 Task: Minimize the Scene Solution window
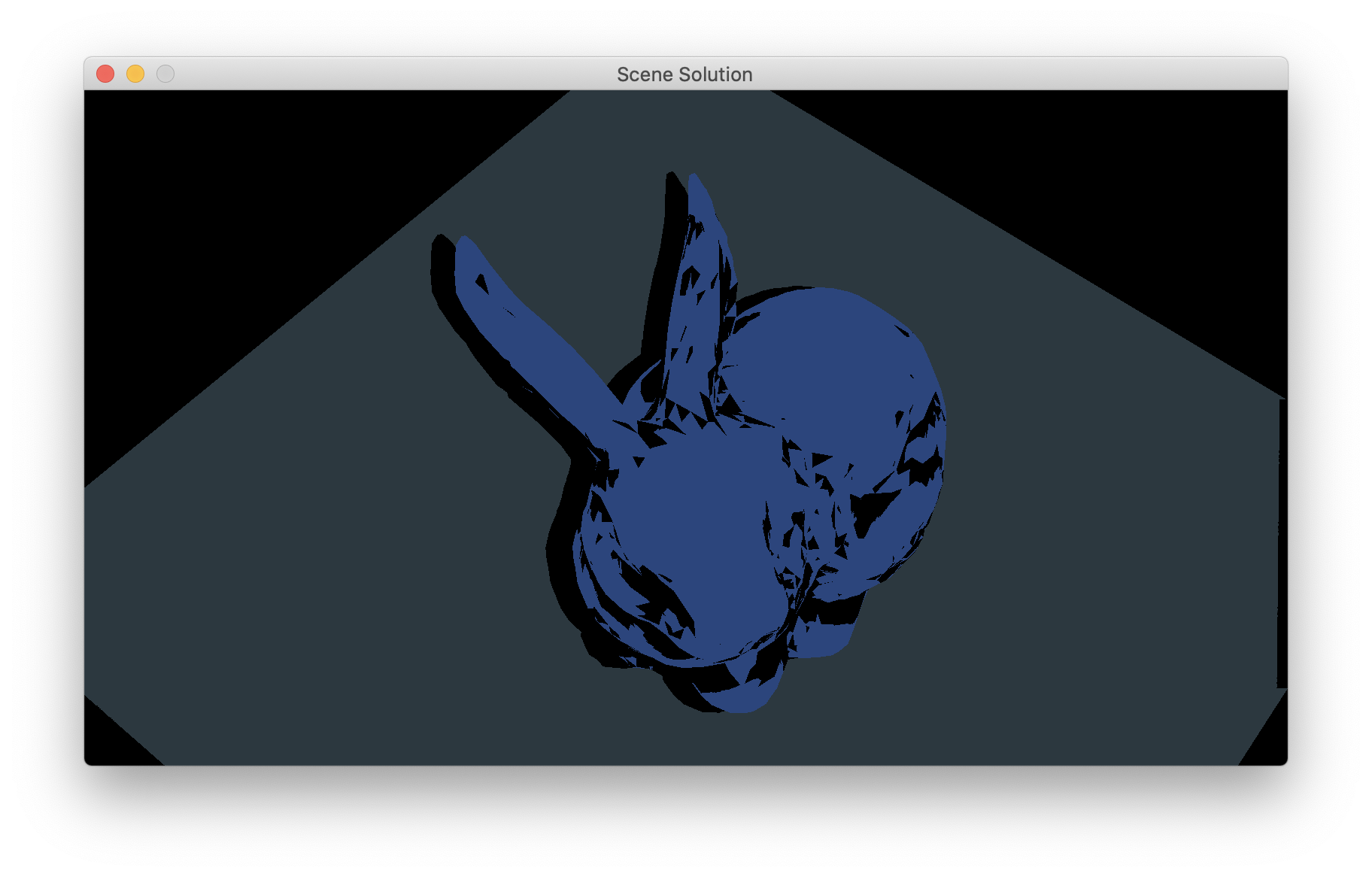(135, 74)
